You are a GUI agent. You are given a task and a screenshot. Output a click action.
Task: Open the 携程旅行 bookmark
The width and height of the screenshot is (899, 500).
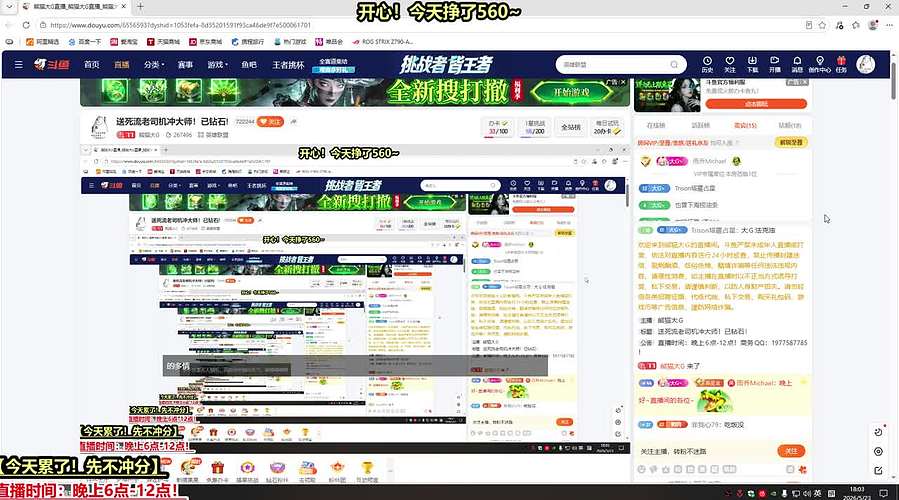tap(248, 42)
